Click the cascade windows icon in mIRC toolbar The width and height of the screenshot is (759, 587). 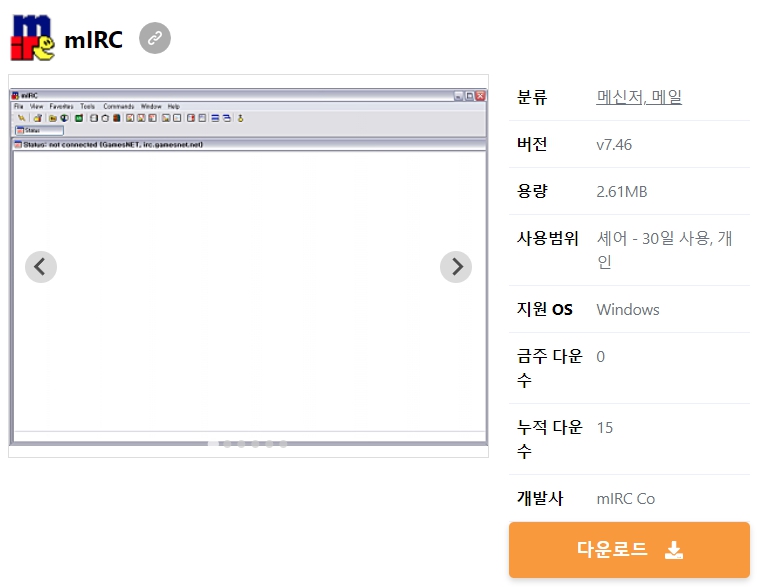click(x=227, y=118)
